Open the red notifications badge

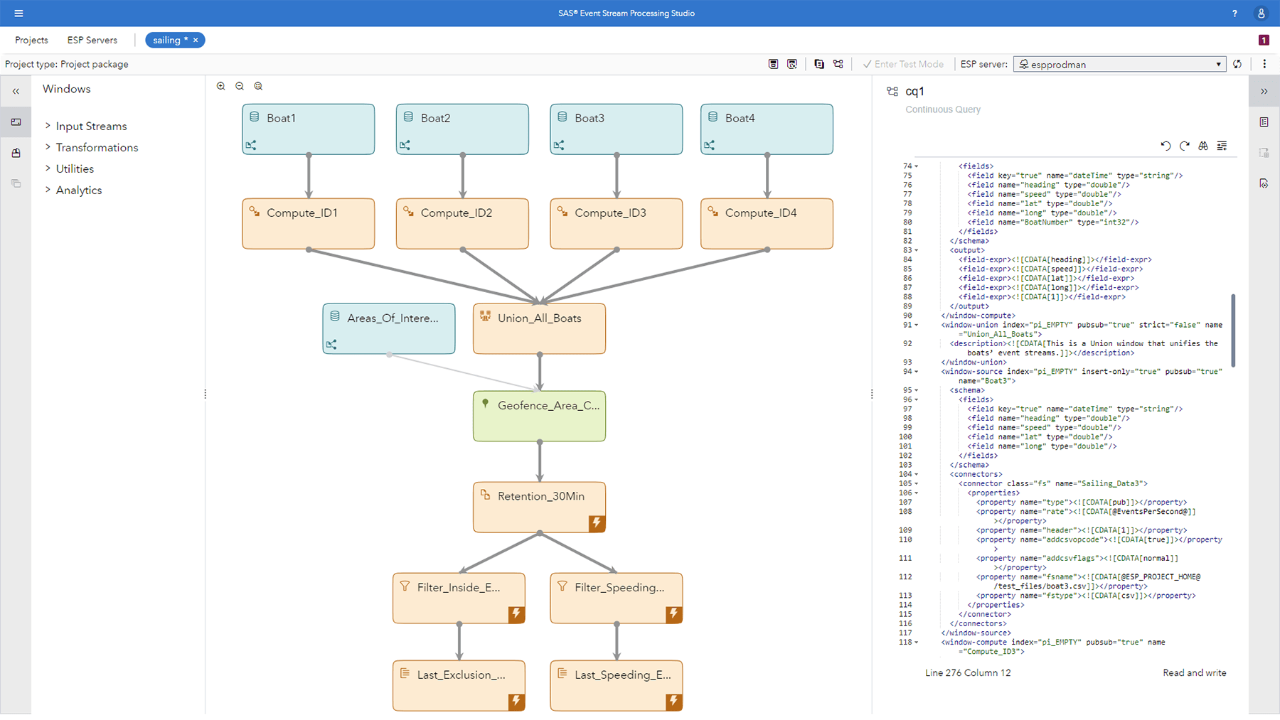(x=1264, y=40)
